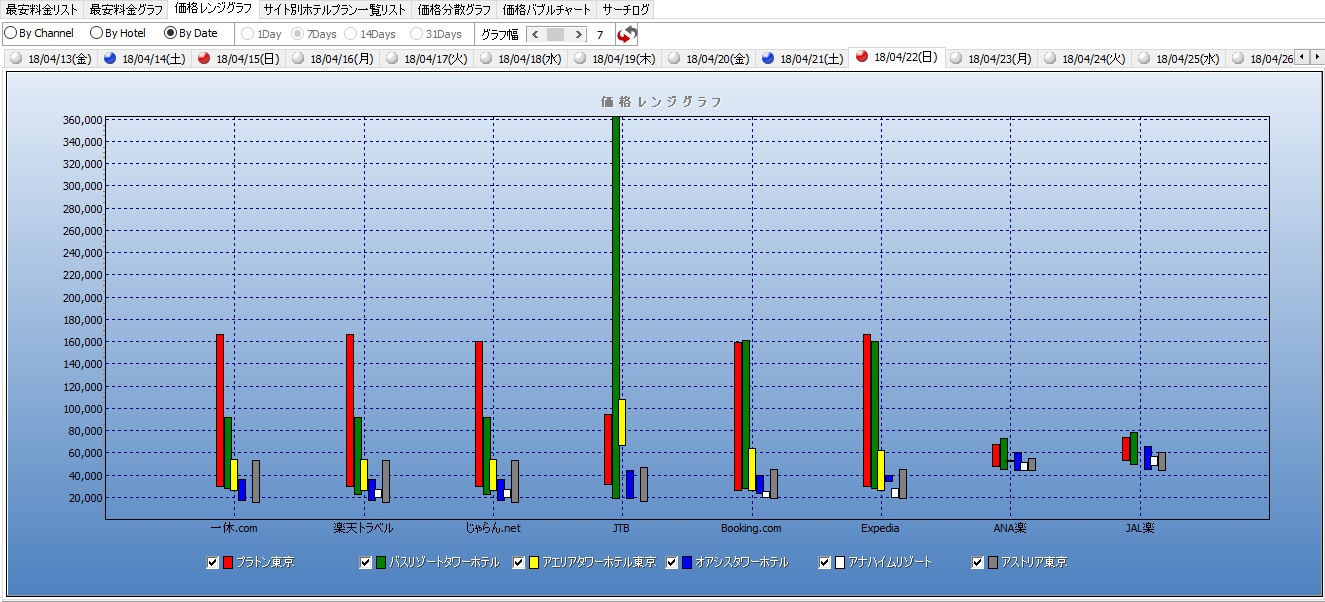Open the サーチログ tab

[626, 10]
